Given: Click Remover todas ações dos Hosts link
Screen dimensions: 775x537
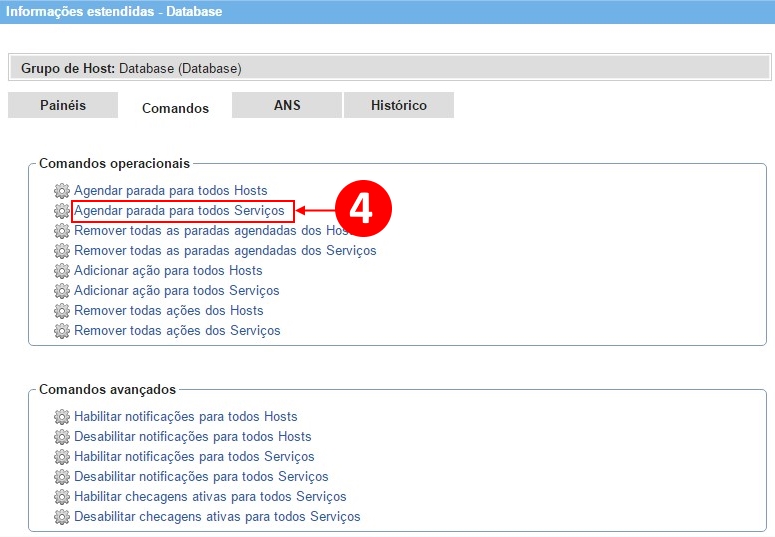Looking at the screenshot, I should click(168, 311).
